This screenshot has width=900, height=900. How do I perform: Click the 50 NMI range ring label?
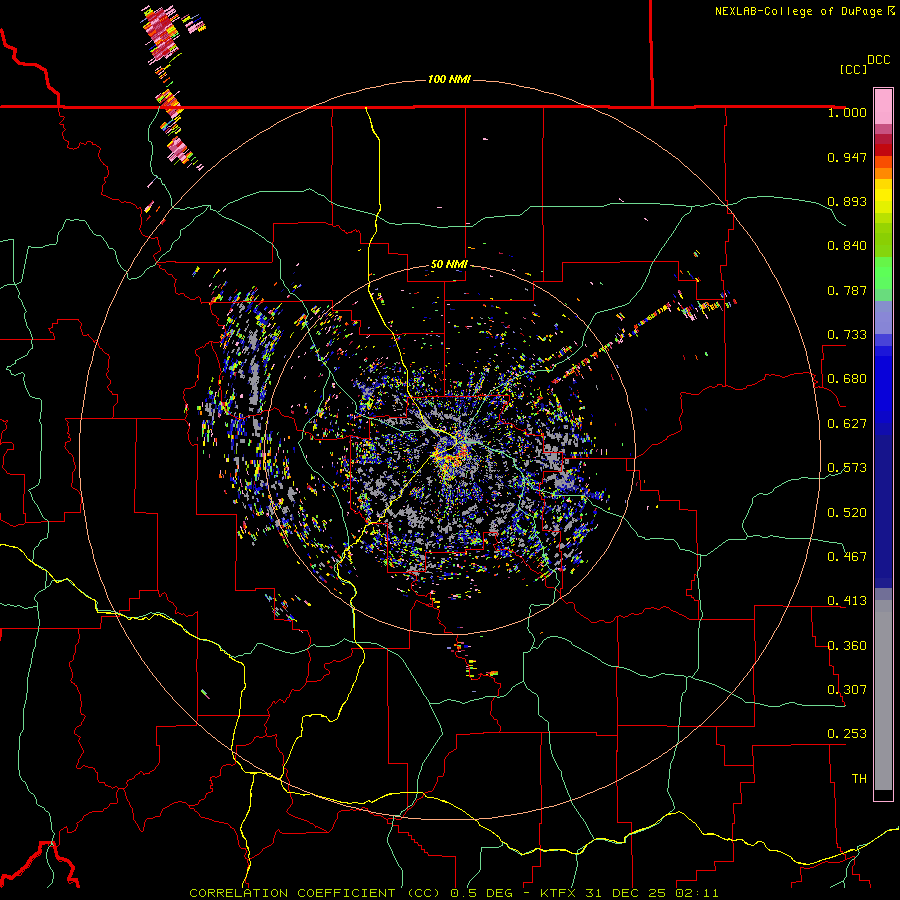coord(449,264)
